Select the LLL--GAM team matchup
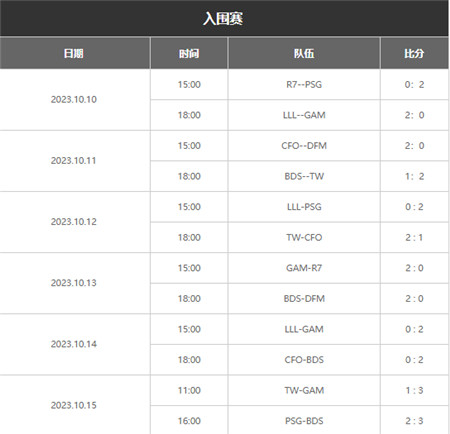Screen dimensions: 450x434 coord(304,115)
